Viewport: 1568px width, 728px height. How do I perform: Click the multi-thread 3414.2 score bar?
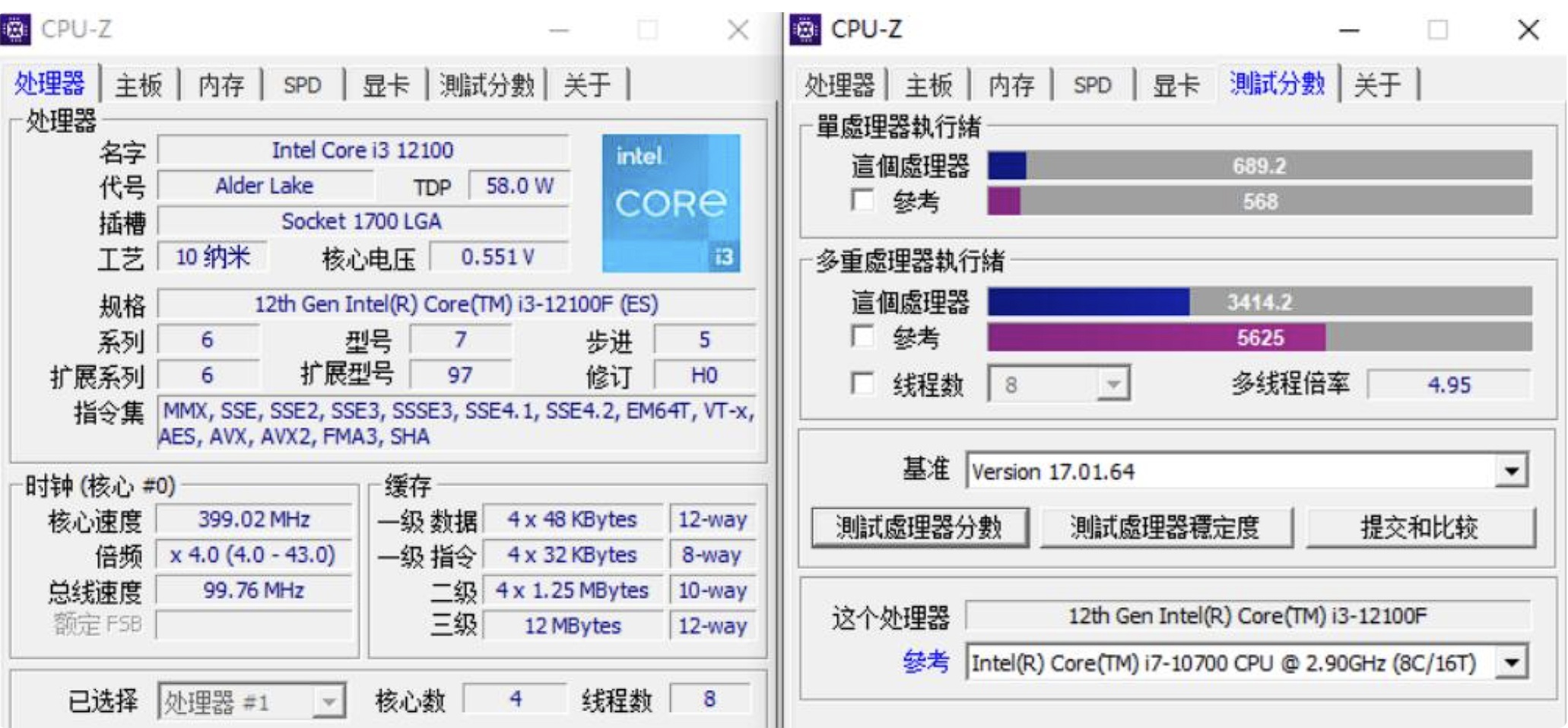pyautogui.click(x=1259, y=301)
